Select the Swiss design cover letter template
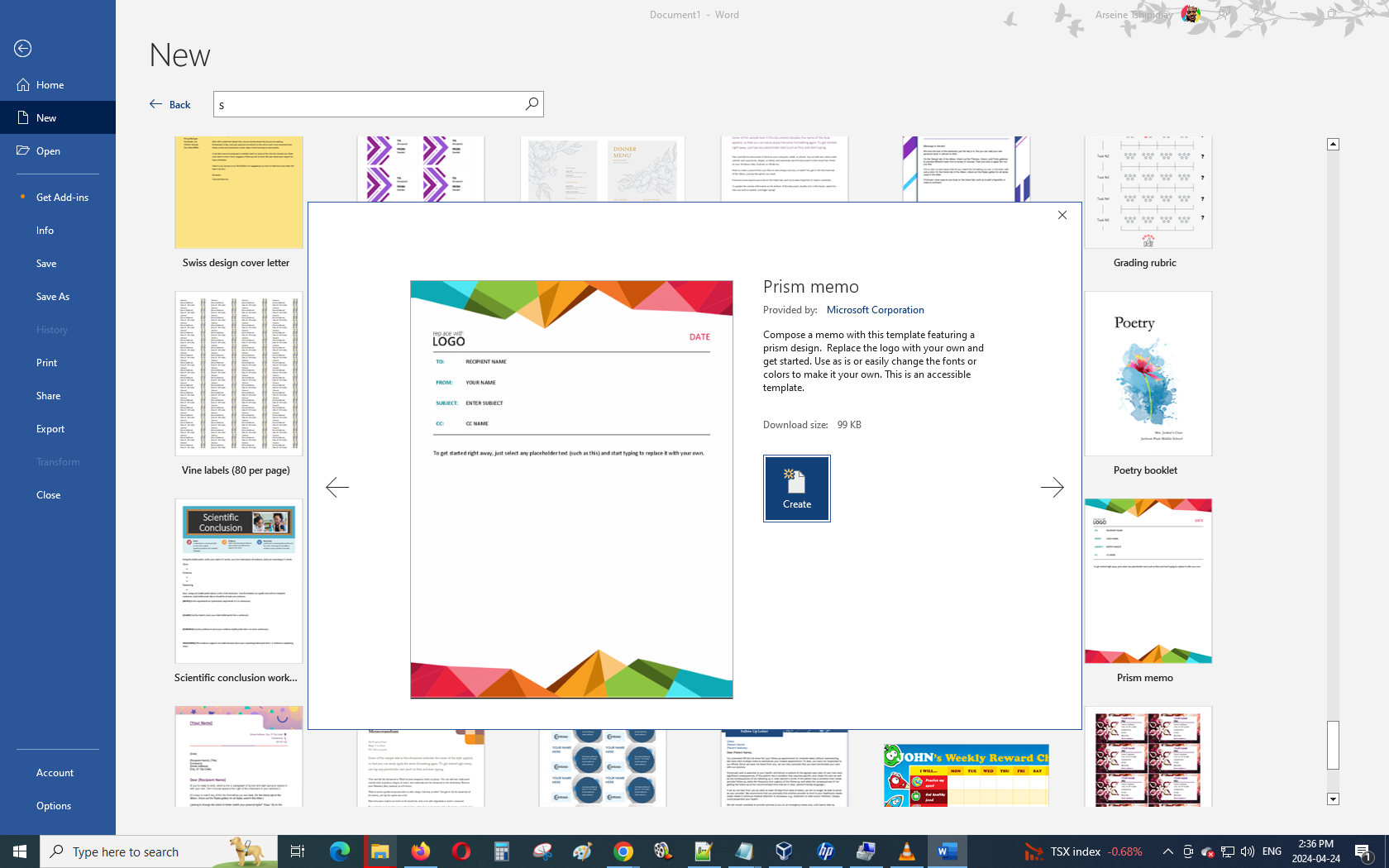 [238, 194]
